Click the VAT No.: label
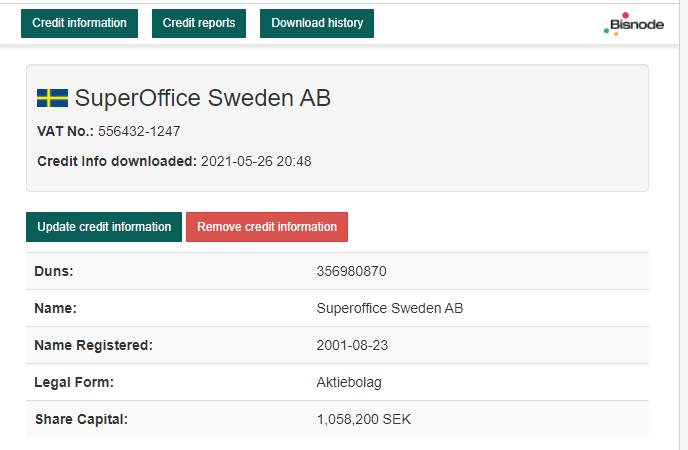688x450 pixels. click(65, 131)
